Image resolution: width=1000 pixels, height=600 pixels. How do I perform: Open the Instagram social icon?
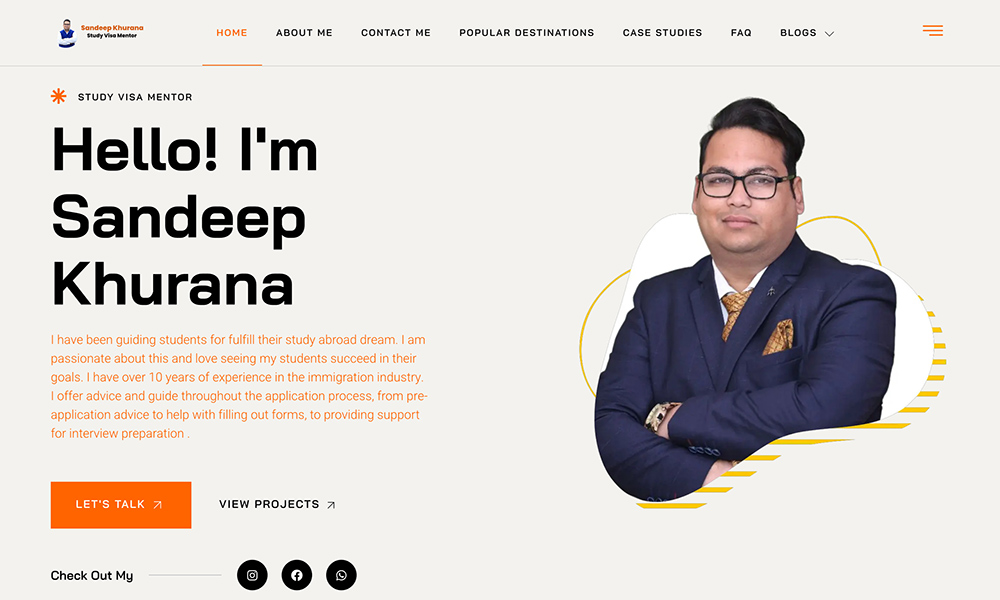pos(252,575)
